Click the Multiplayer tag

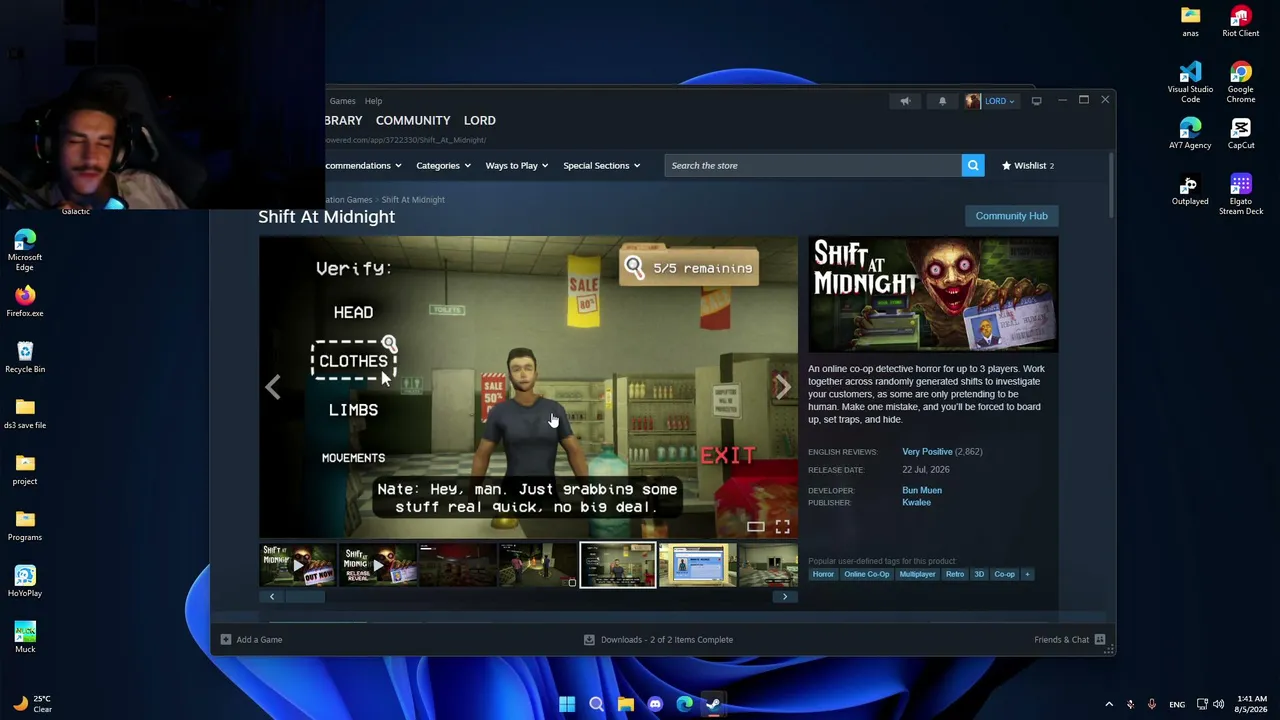coord(917,574)
